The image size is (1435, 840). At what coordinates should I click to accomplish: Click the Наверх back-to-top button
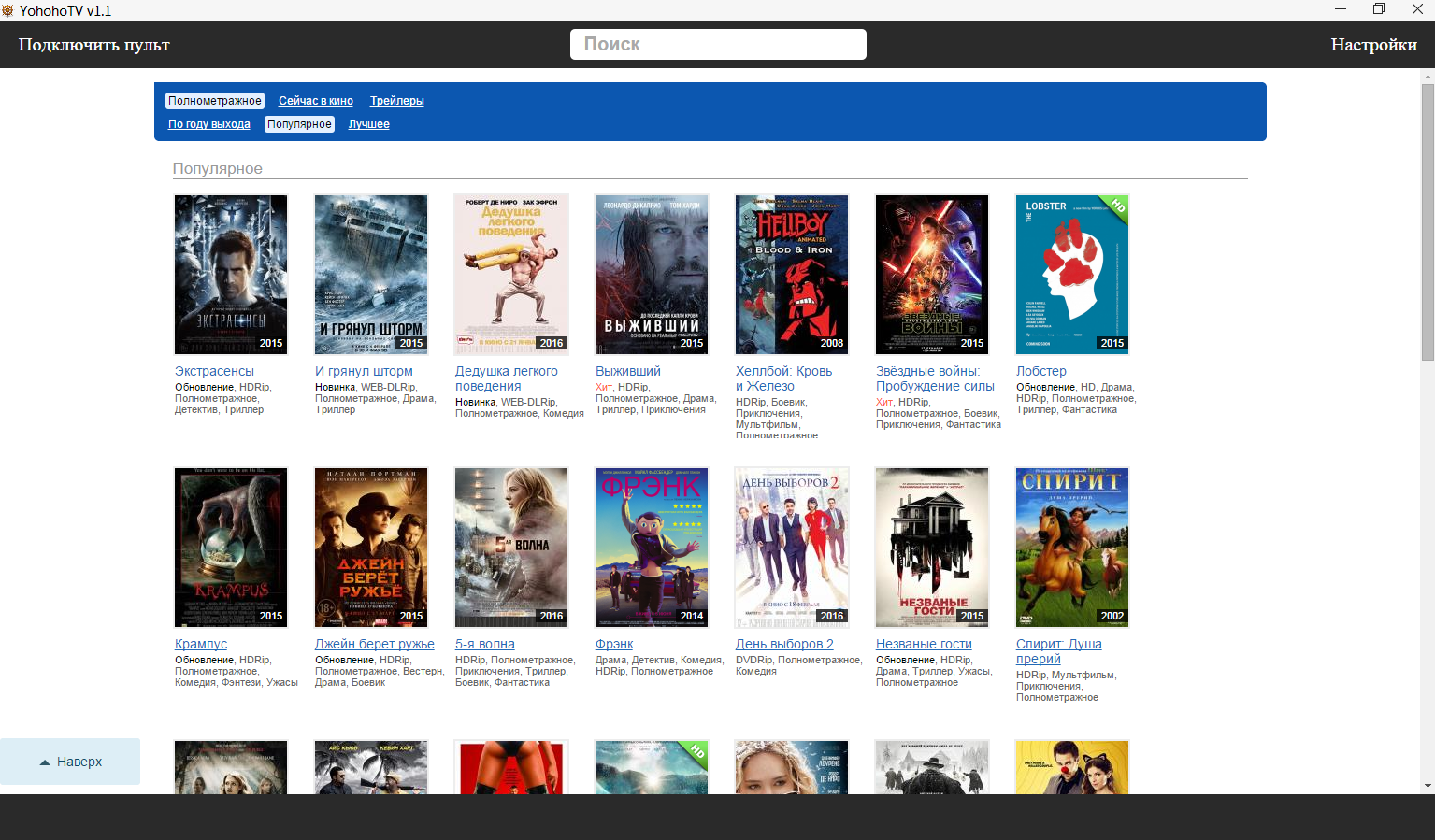pyautogui.click(x=70, y=762)
